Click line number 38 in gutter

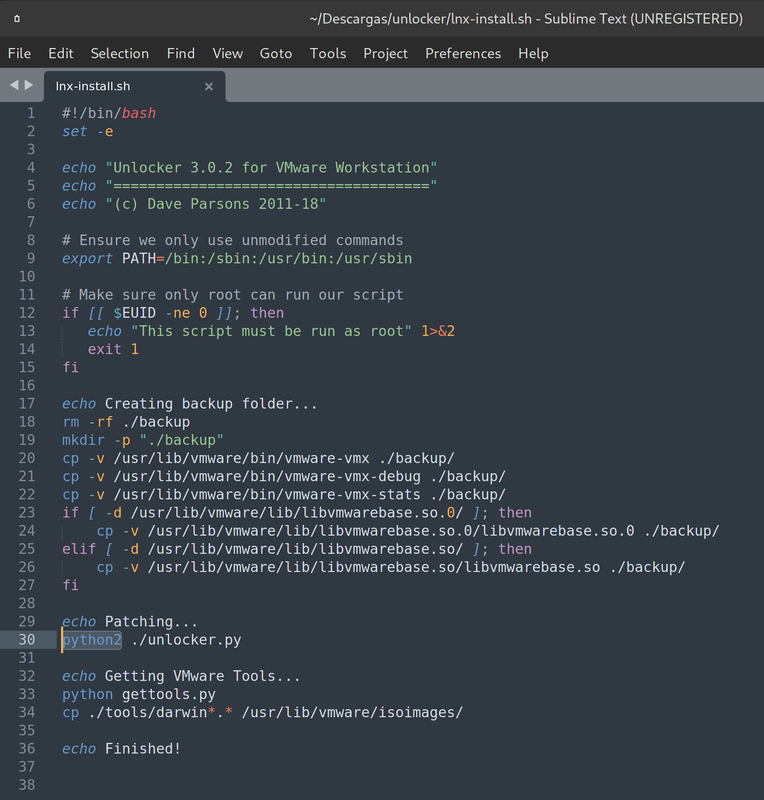coord(27,785)
